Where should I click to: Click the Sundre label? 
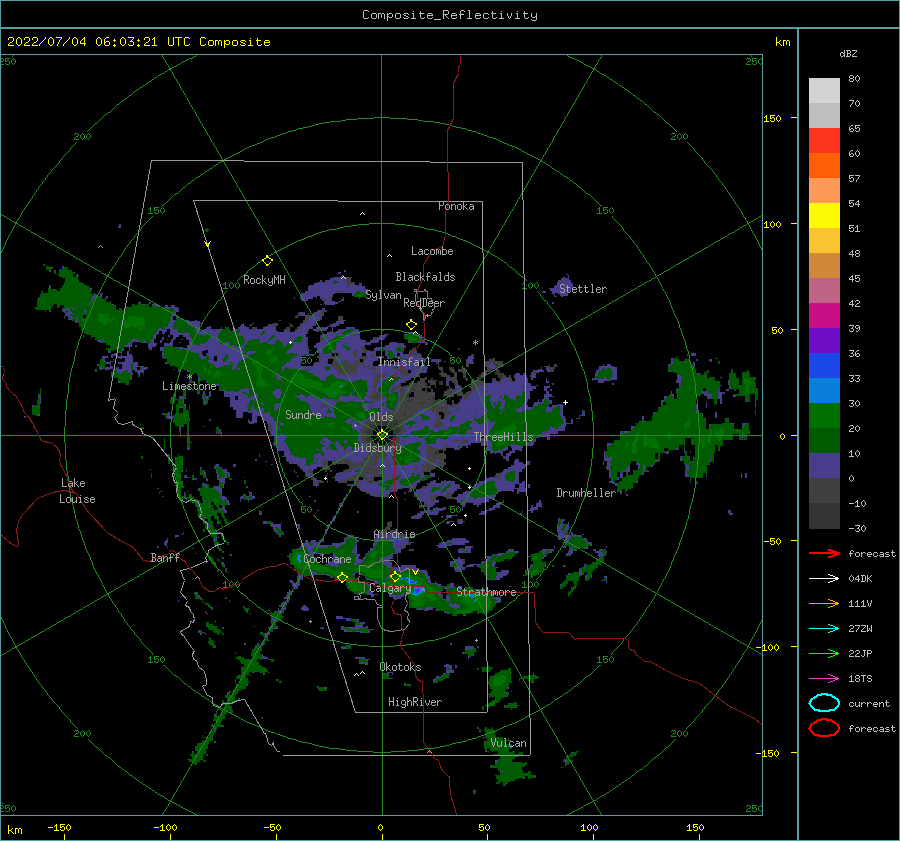tap(303, 414)
